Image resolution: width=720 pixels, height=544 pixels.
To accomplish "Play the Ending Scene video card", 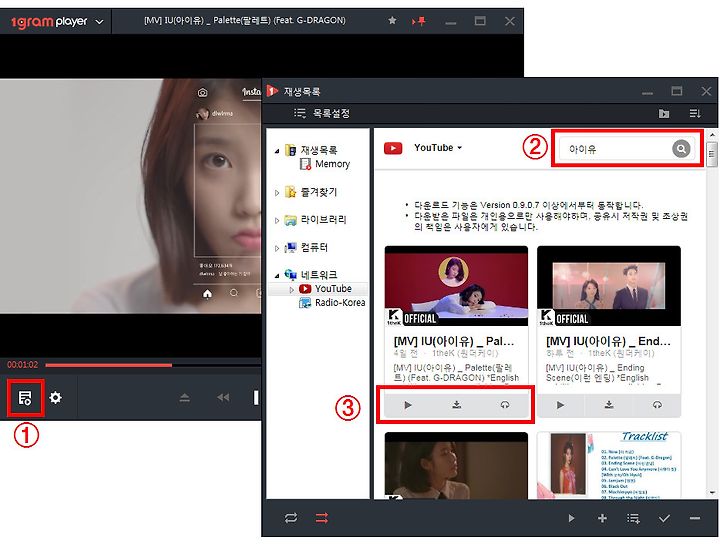I will [x=560, y=405].
